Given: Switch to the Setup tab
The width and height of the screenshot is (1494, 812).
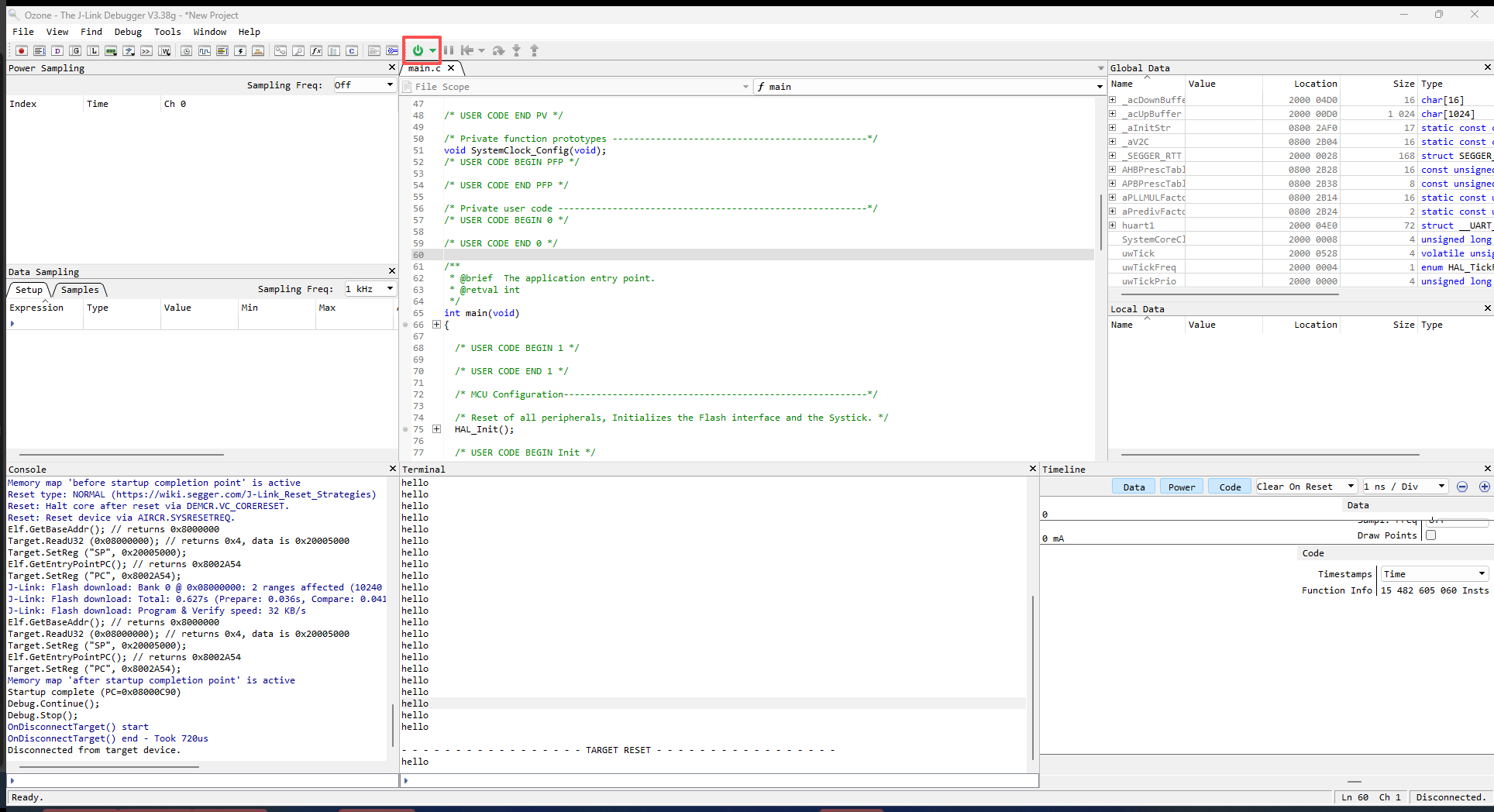Looking at the screenshot, I should point(29,290).
